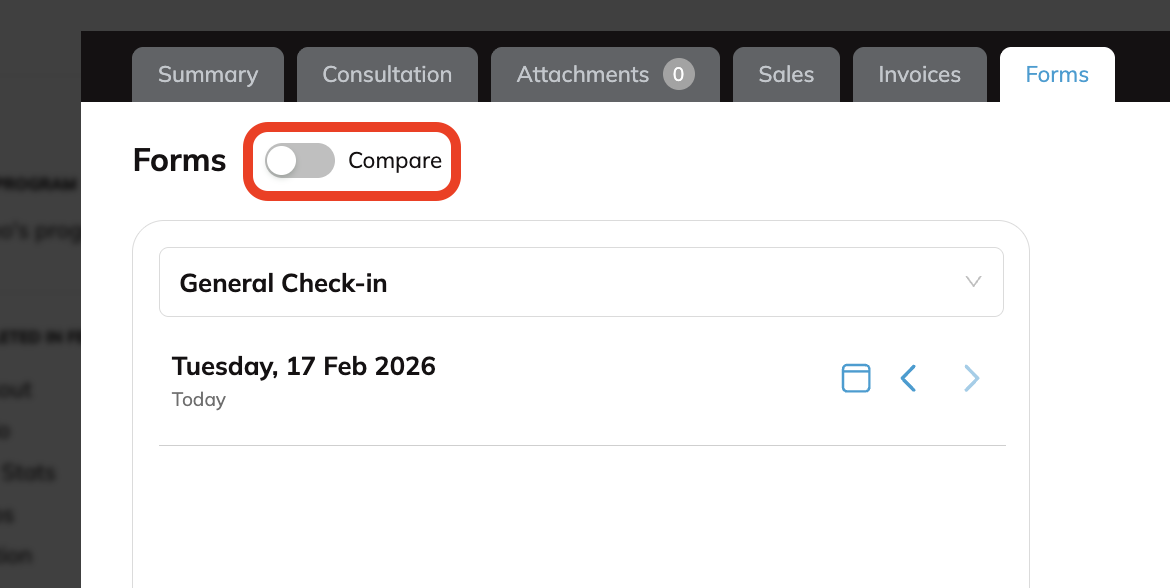Click the grayed-out next-day chevron icon
The image size is (1170, 588).
tap(971, 378)
